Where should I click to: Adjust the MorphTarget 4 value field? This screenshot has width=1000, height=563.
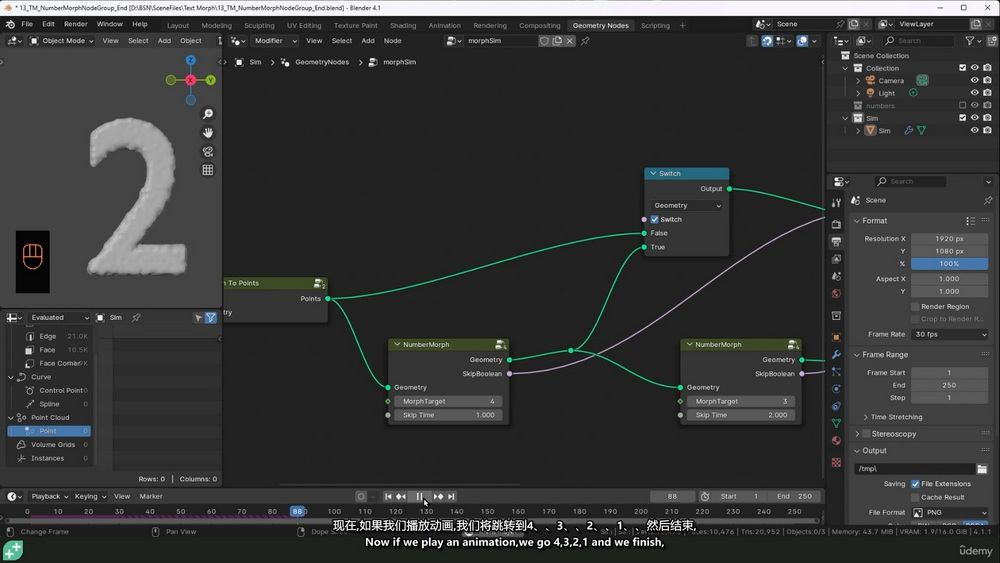pyautogui.click(x=448, y=402)
